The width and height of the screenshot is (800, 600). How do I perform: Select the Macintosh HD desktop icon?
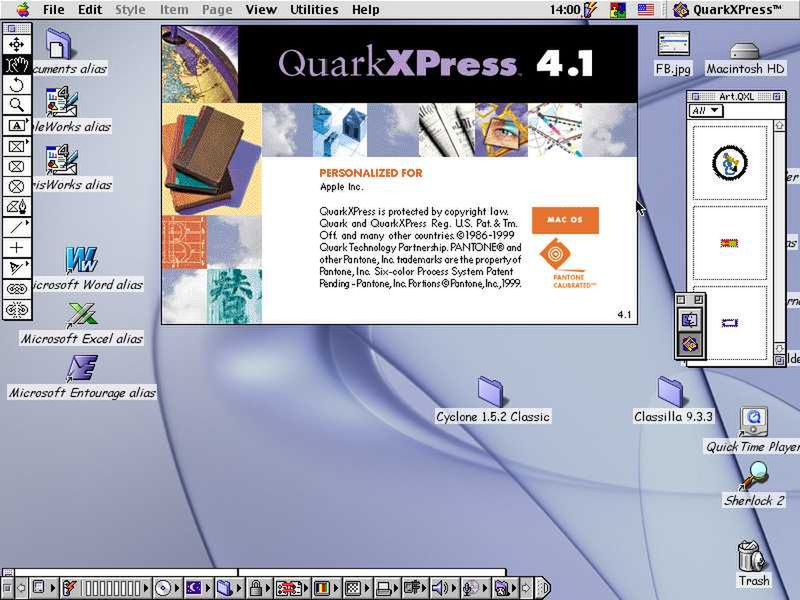[x=744, y=59]
